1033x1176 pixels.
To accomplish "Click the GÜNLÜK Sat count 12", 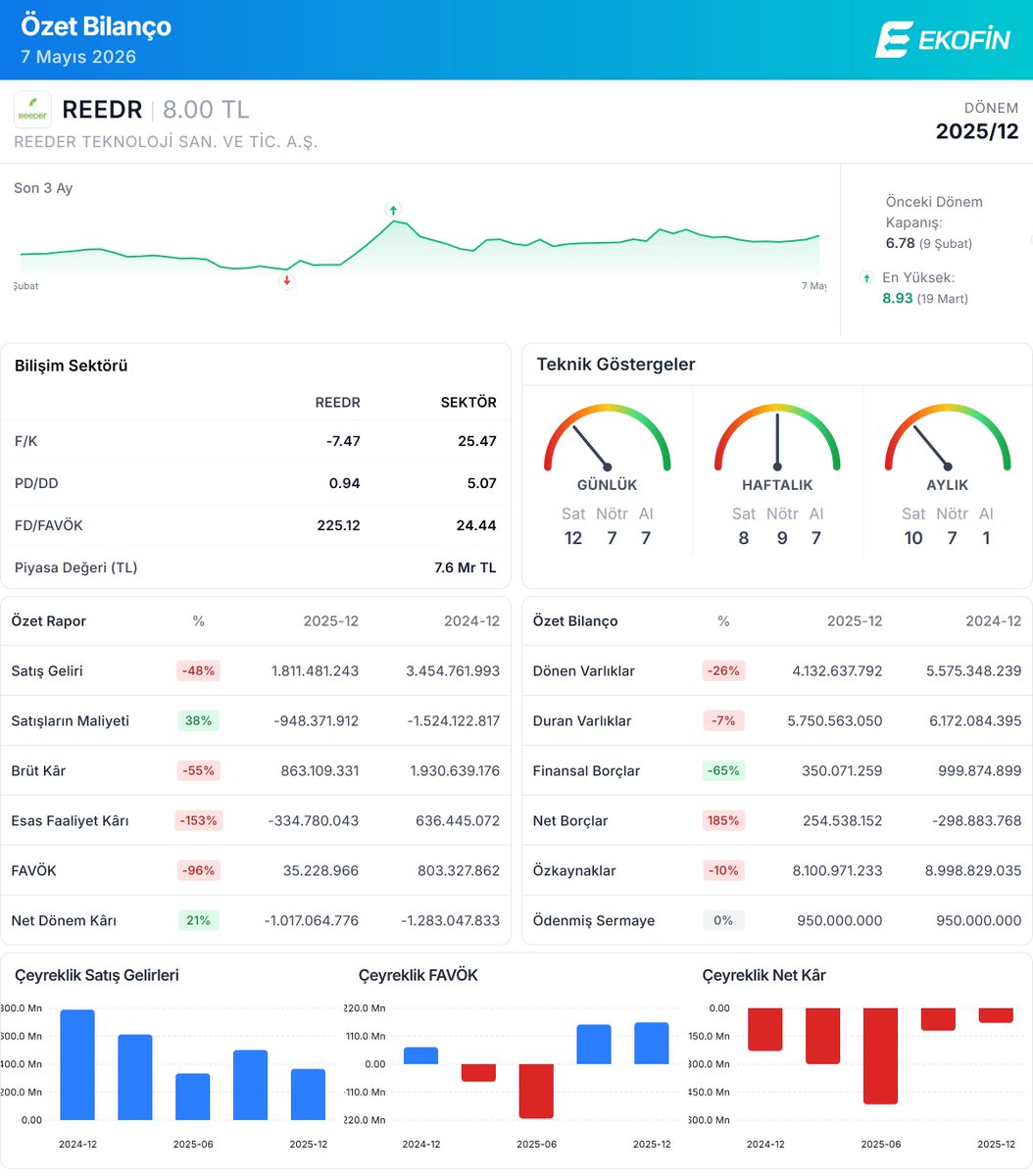I will coord(573,538).
